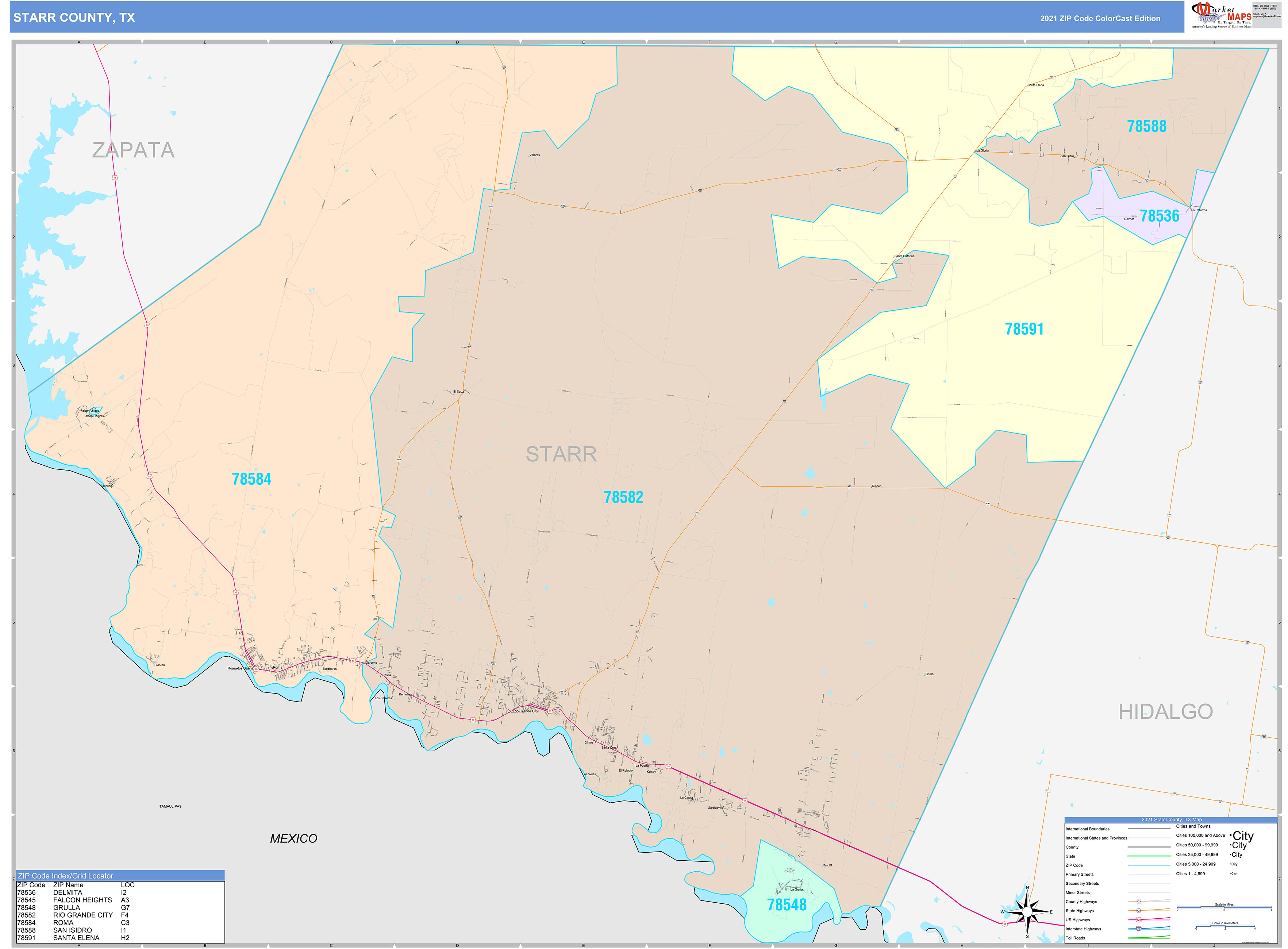Click the Rincon town label
1288x949 pixels.
[876, 486]
